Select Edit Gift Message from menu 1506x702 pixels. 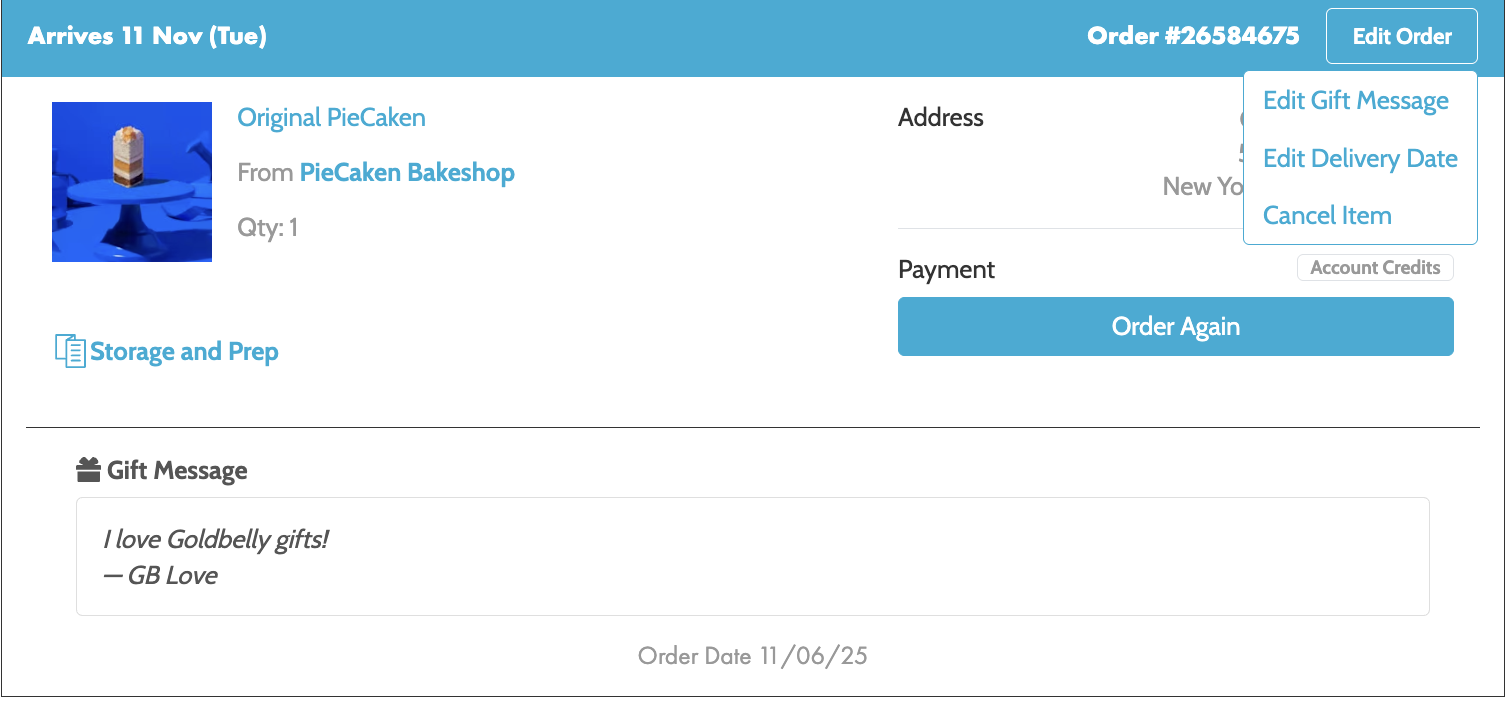point(1355,101)
